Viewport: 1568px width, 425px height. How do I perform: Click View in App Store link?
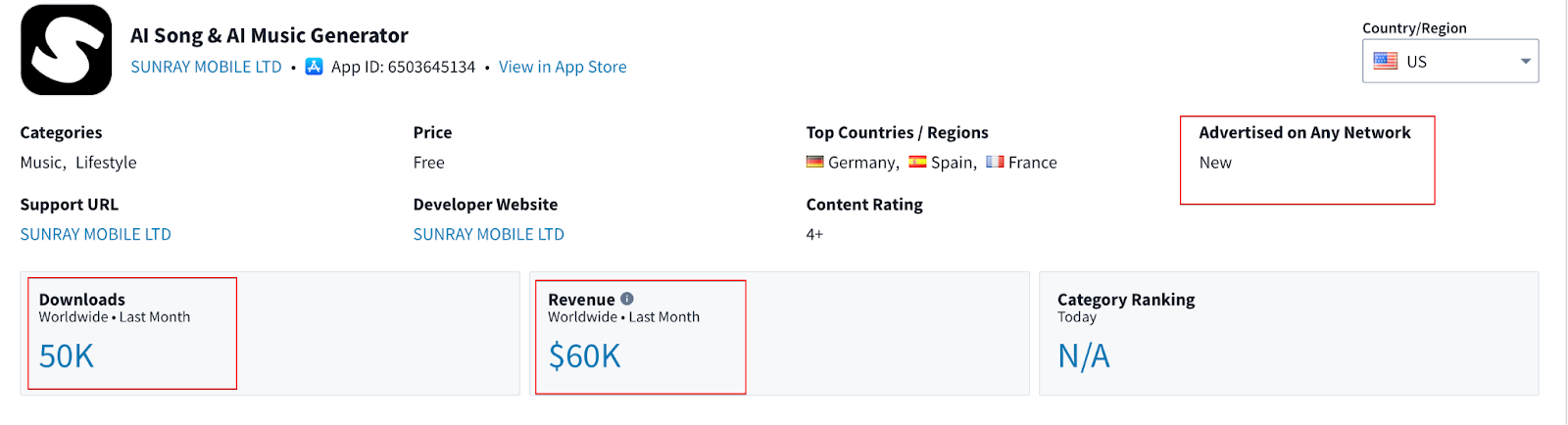pyautogui.click(x=563, y=67)
